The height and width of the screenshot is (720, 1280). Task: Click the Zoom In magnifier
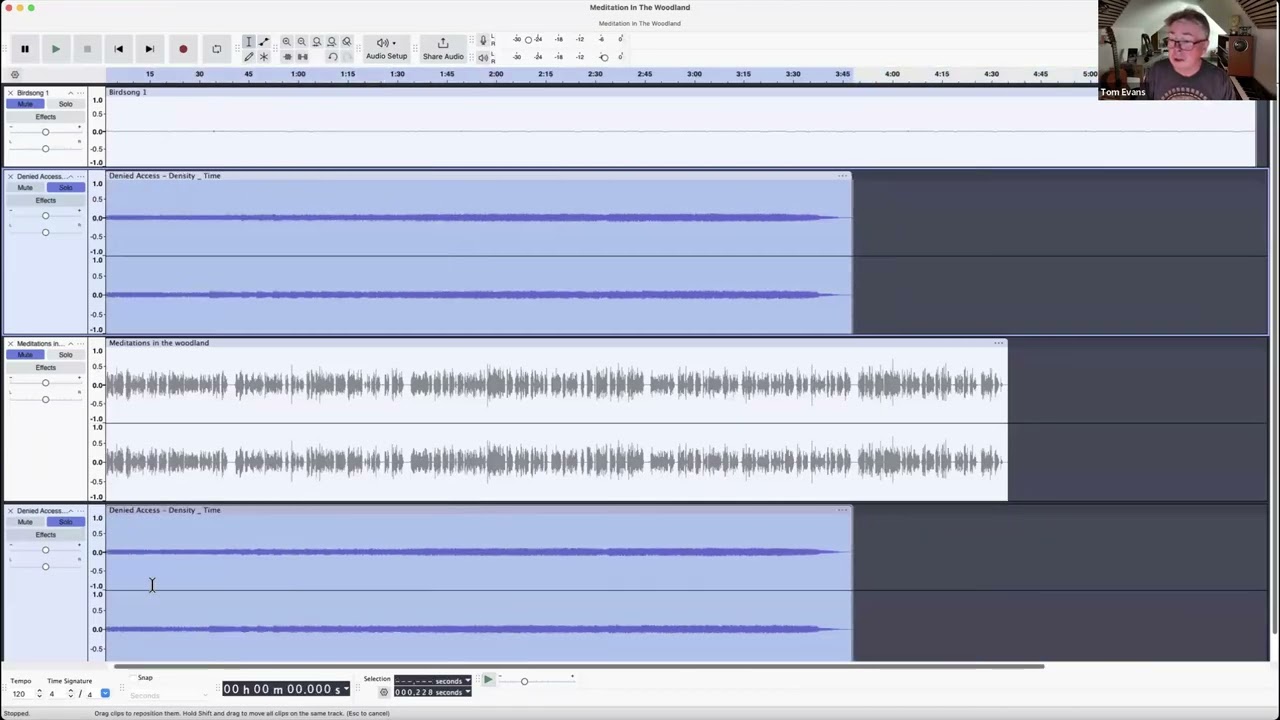click(286, 41)
